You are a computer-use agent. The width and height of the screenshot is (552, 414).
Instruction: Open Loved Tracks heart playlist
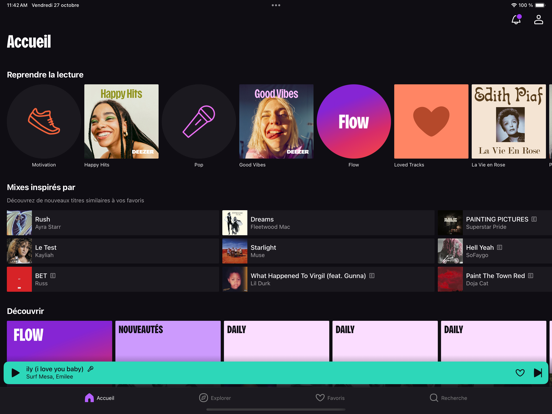(431, 121)
